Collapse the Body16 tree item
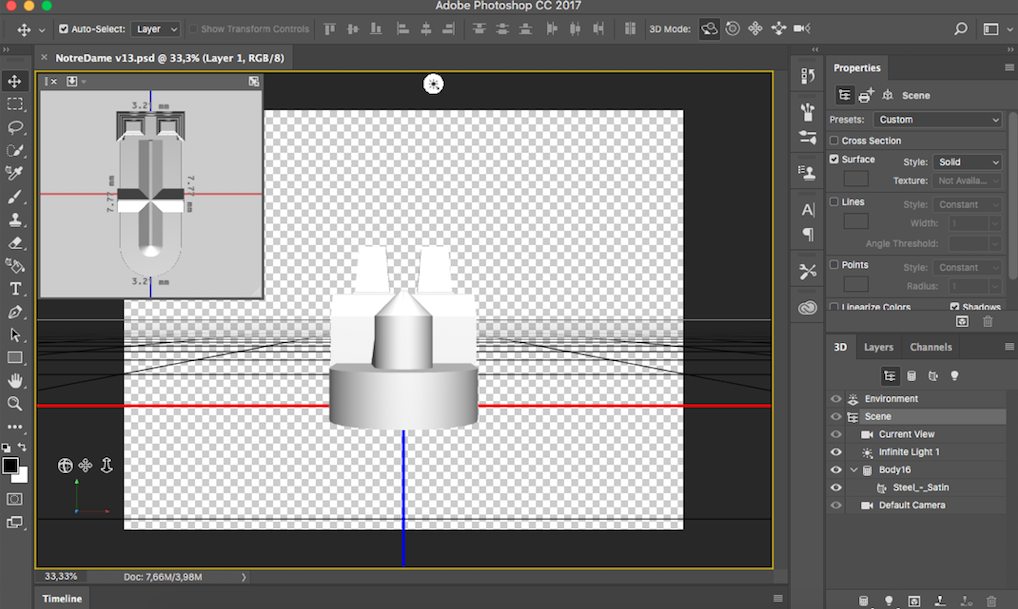The height and width of the screenshot is (609, 1018). point(853,470)
